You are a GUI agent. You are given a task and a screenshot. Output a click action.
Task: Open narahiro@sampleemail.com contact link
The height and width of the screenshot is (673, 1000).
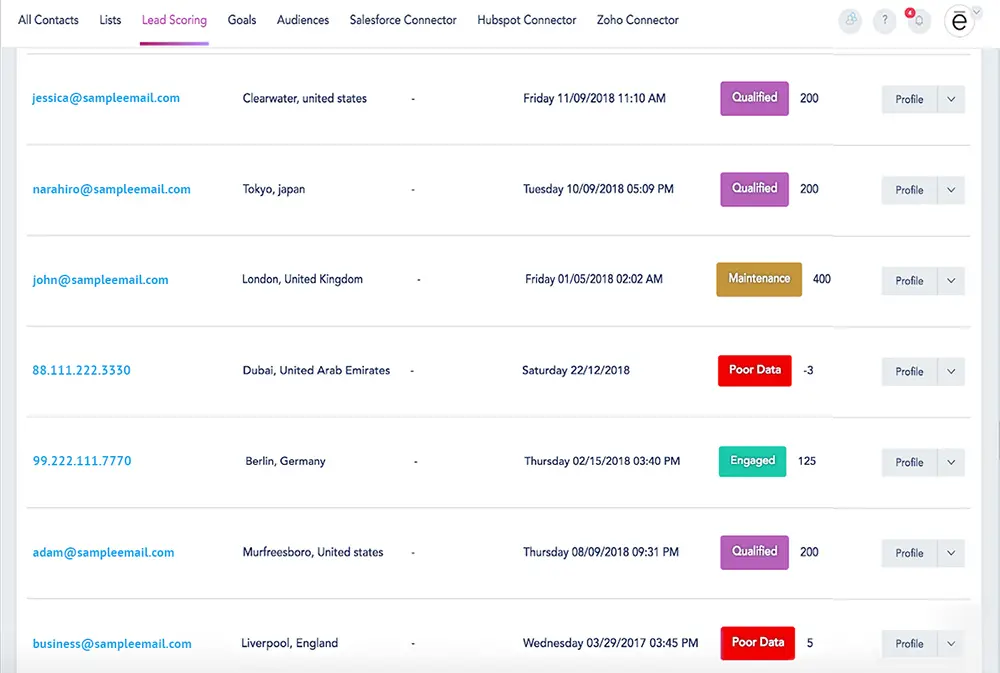point(111,189)
